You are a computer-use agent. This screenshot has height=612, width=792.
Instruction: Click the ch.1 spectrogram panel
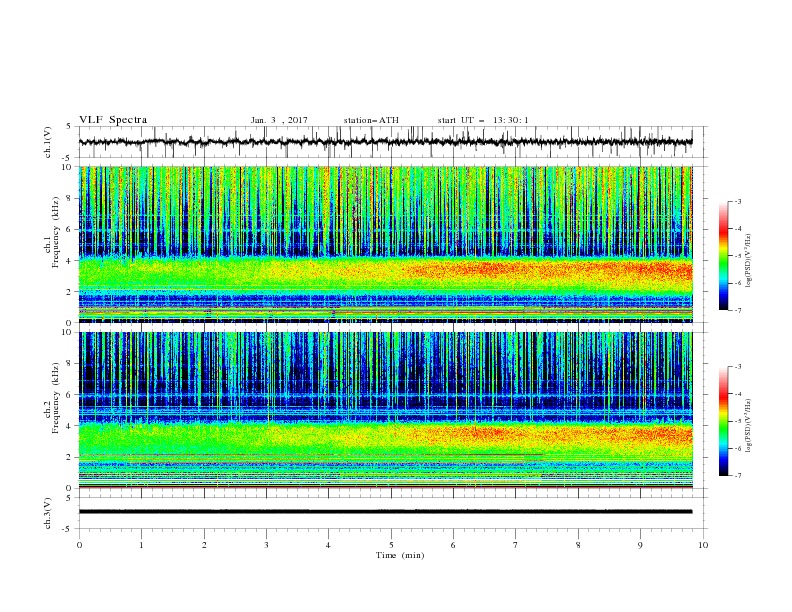(385, 244)
